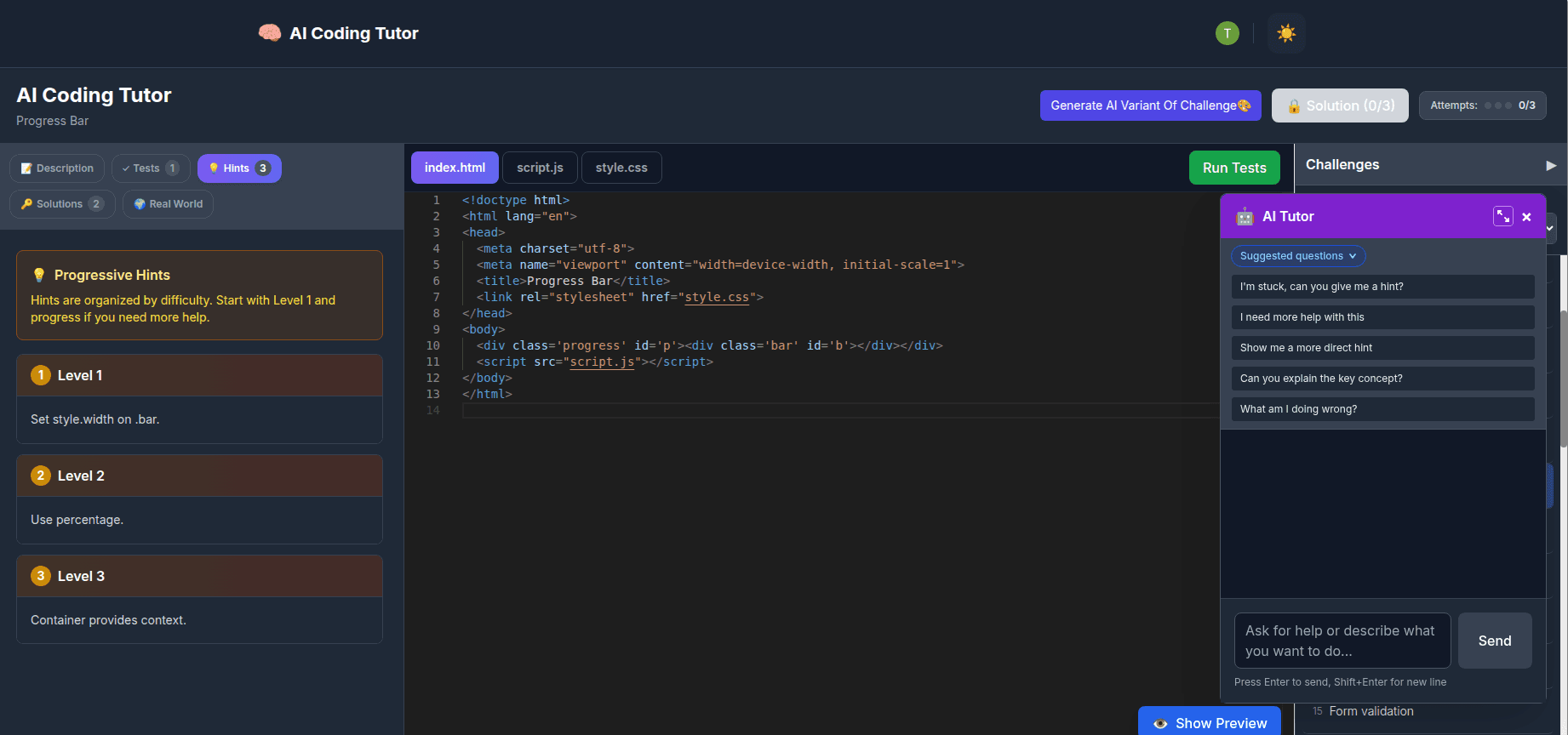Screen dimensions: 1568x735
Task: Click the Run Tests button
Action: click(1234, 168)
